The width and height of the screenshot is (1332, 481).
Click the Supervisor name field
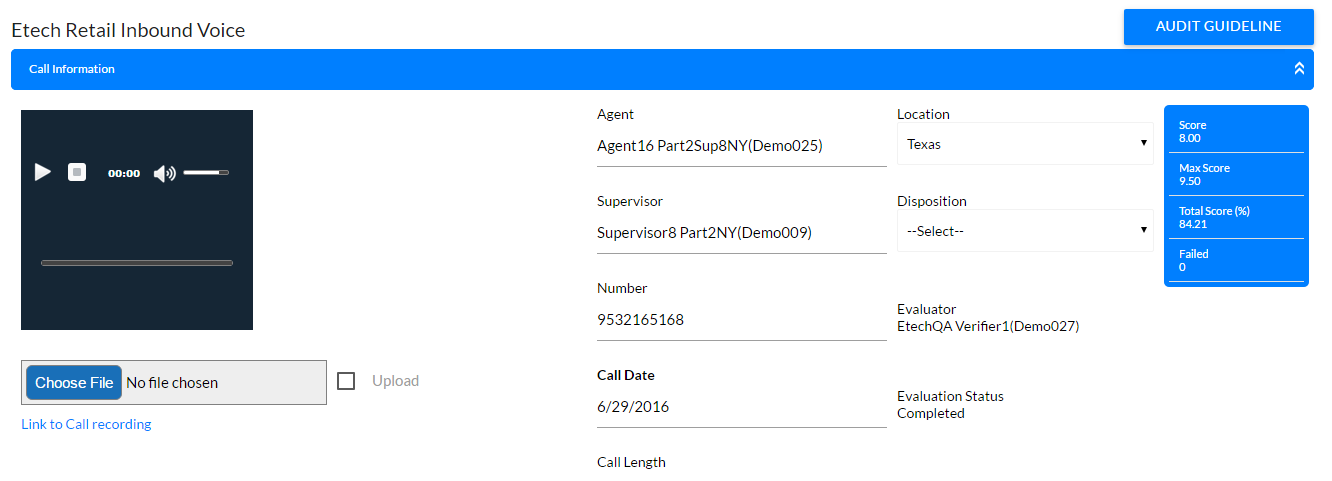pyautogui.click(x=741, y=233)
